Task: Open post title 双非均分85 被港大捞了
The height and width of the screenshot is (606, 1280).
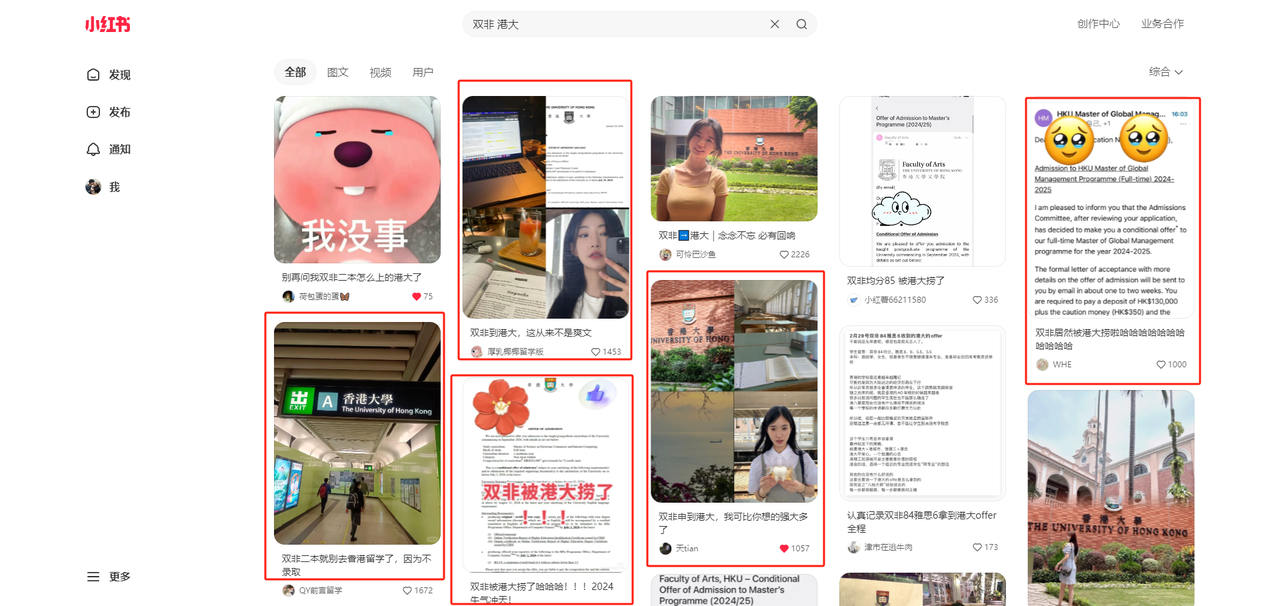Action: pos(896,281)
